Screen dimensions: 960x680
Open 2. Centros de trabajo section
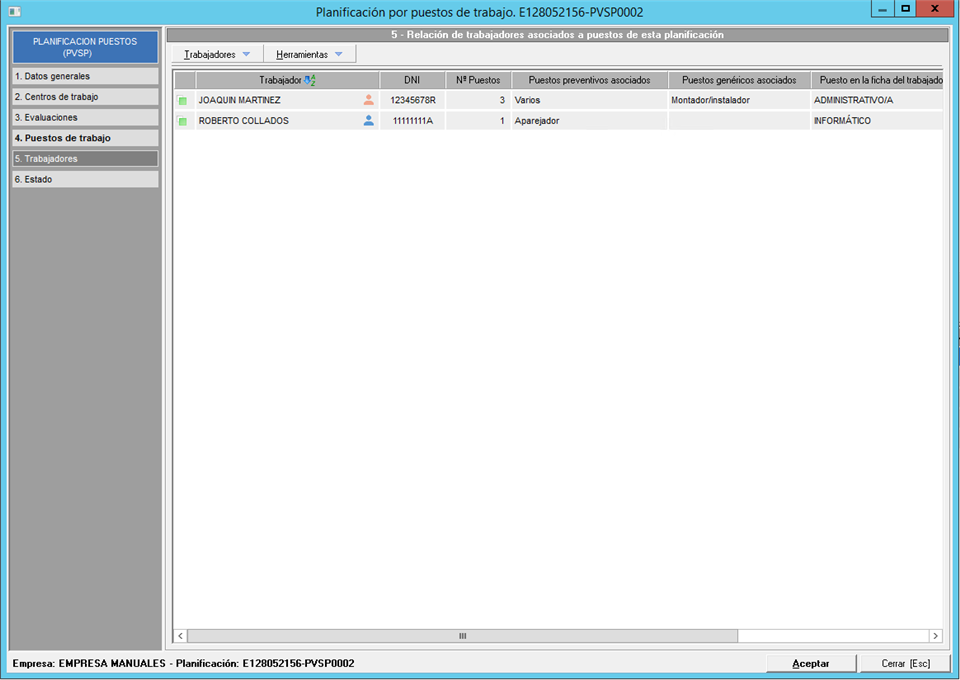84,97
